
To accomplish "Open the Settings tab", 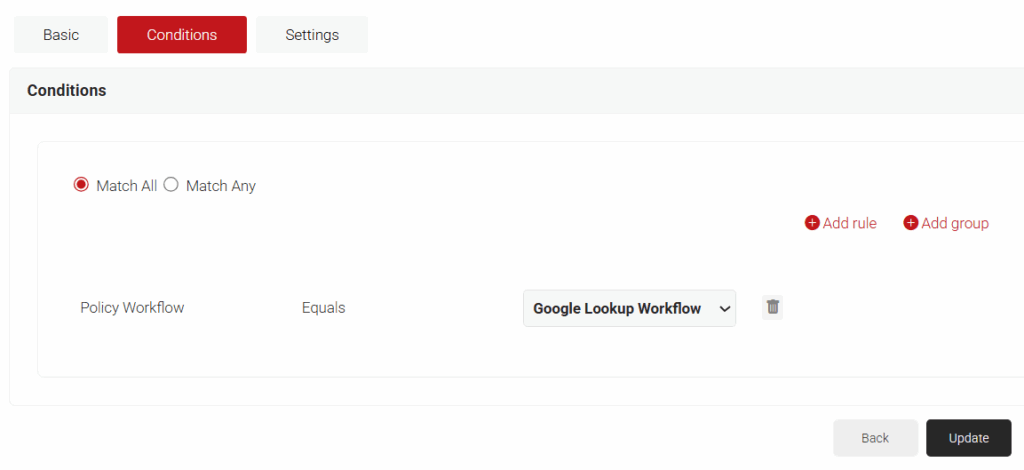I will point(312,35).
